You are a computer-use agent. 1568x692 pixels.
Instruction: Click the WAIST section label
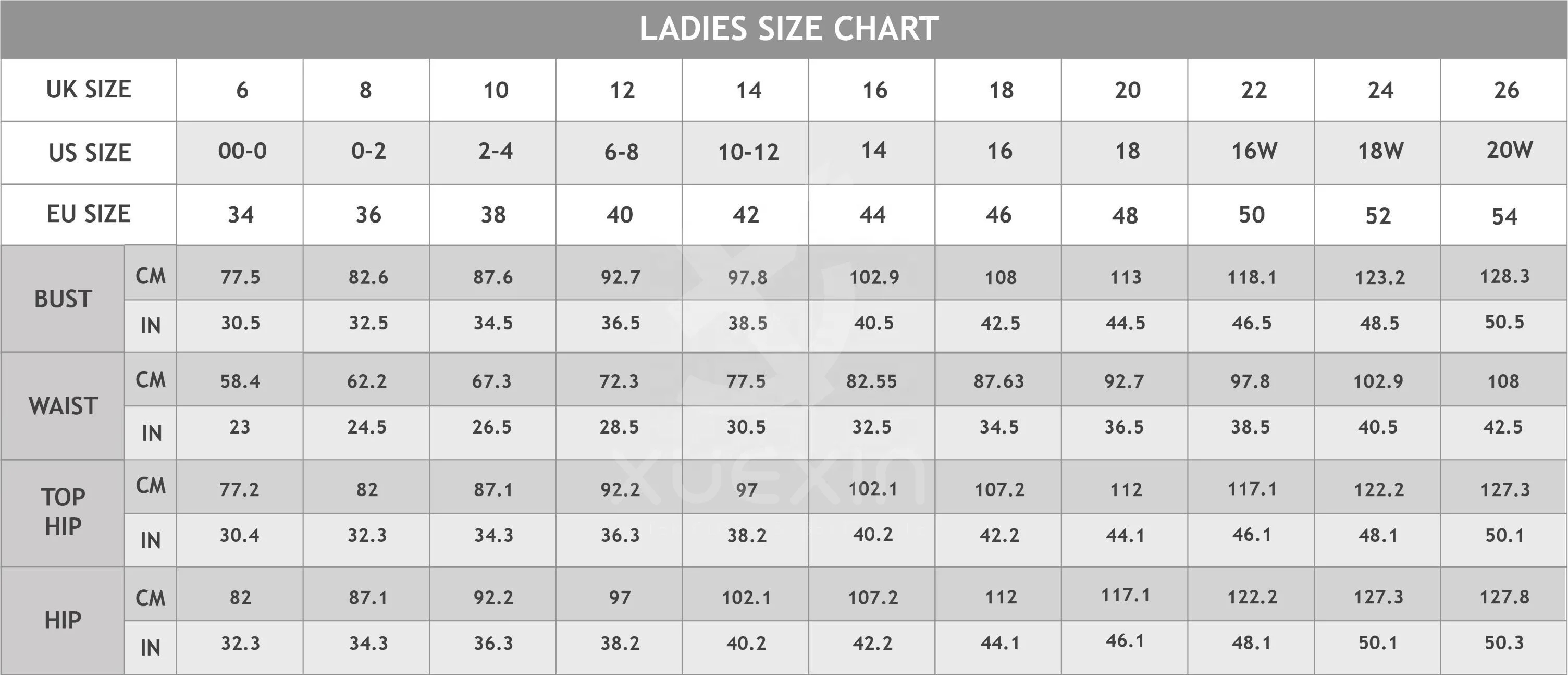tap(63, 406)
